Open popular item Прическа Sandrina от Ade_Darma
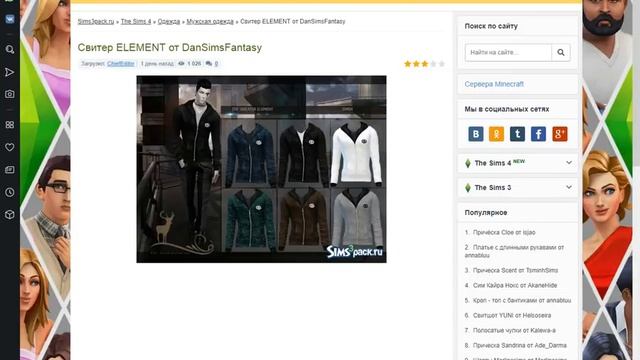640x360 pixels. (520, 345)
